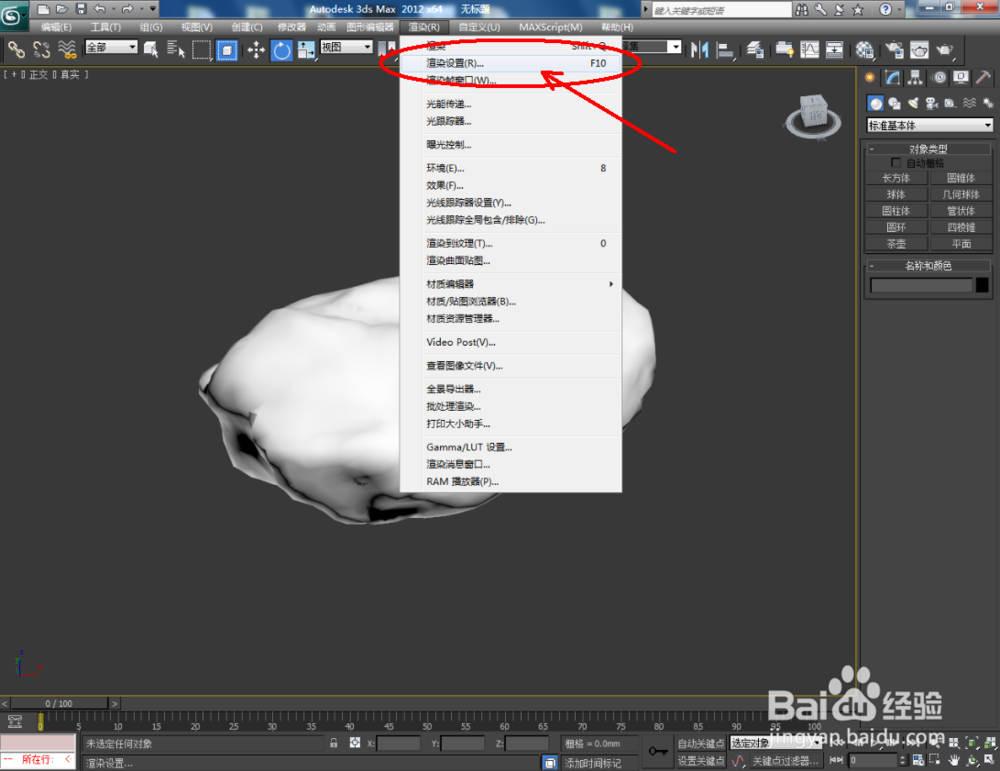Choose 渲染设置(R)... menu entry
The height and width of the screenshot is (771, 1000).
(511, 63)
